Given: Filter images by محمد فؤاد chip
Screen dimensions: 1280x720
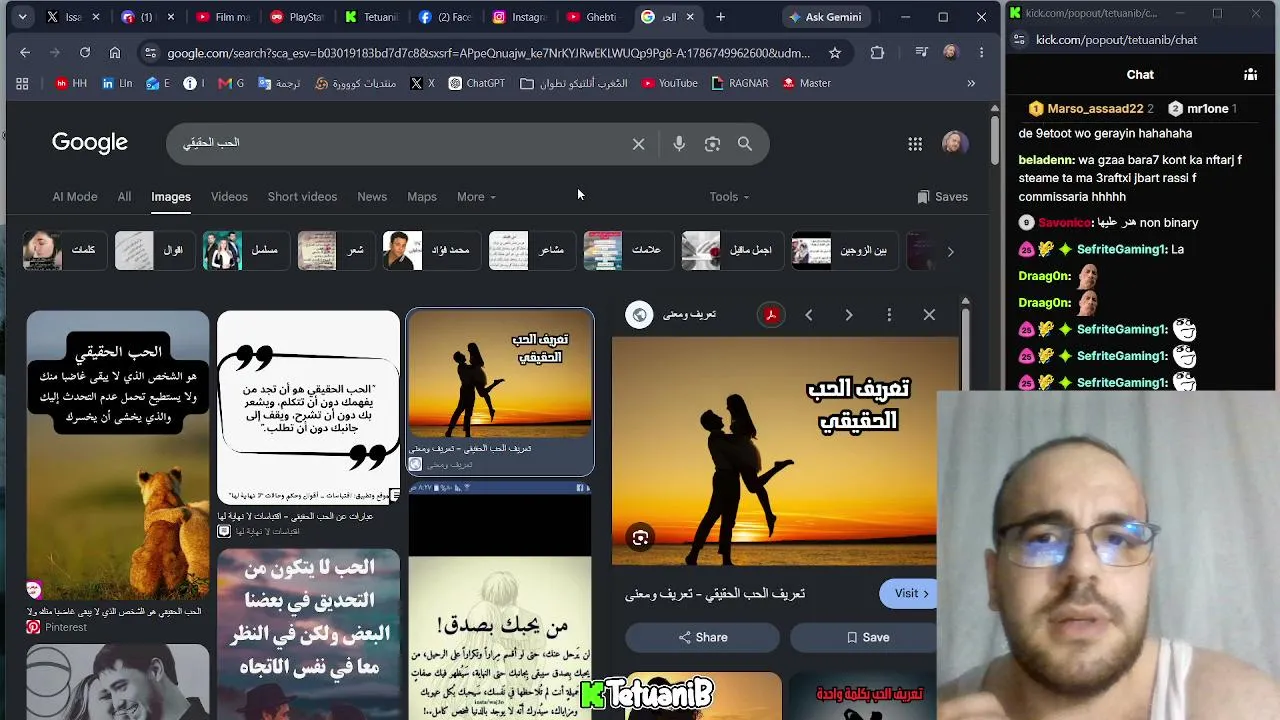Looking at the screenshot, I should pos(431,250).
